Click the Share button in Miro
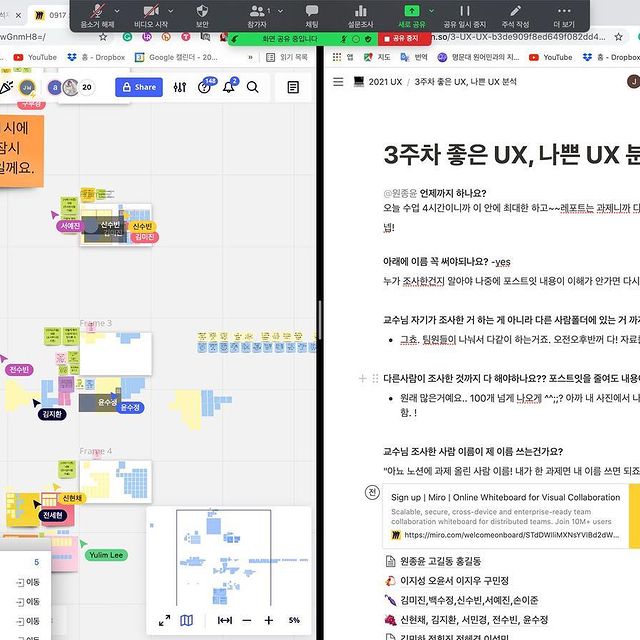The width and height of the screenshot is (640, 640). (138, 87)
